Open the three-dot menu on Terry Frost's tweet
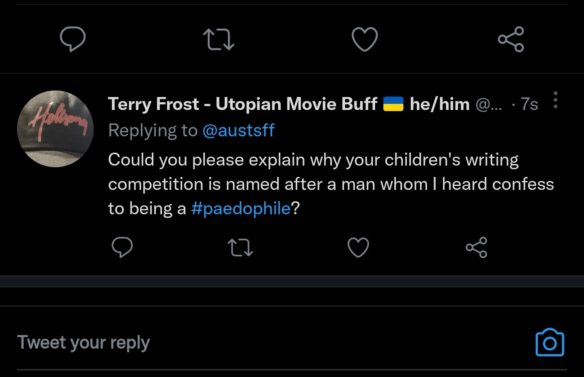This screenshot has width=584, height=377. coord(555,100)
